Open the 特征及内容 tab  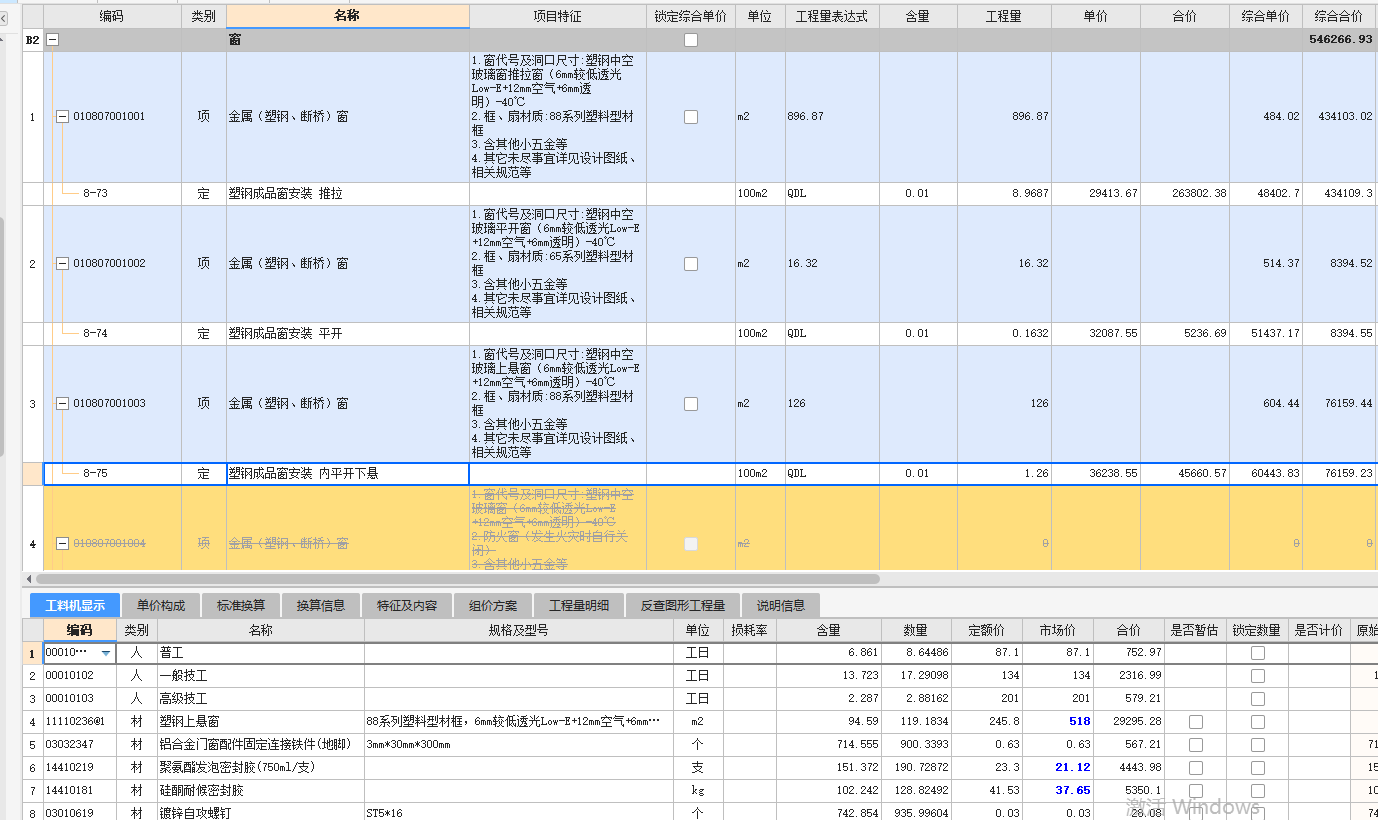[x=407, y=605]
